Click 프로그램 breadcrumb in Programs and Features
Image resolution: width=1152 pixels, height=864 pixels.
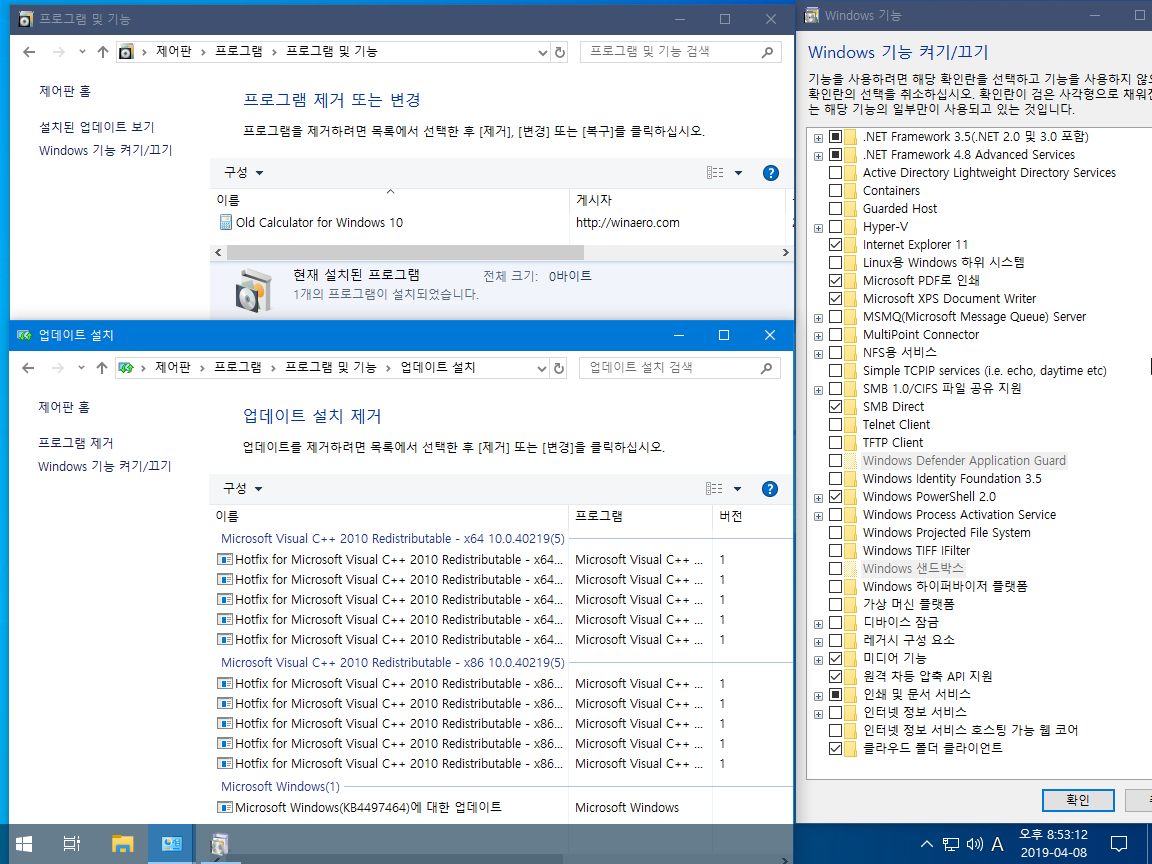239,51
